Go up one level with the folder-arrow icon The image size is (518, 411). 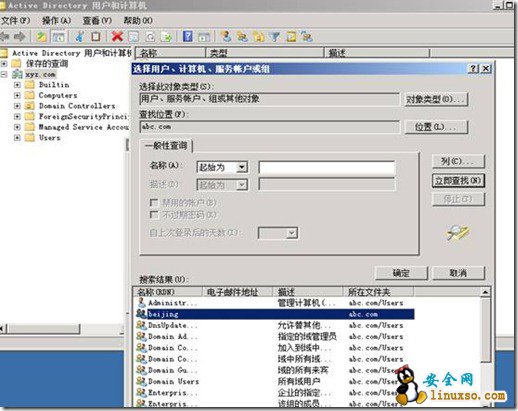click(x=41, y=37)
